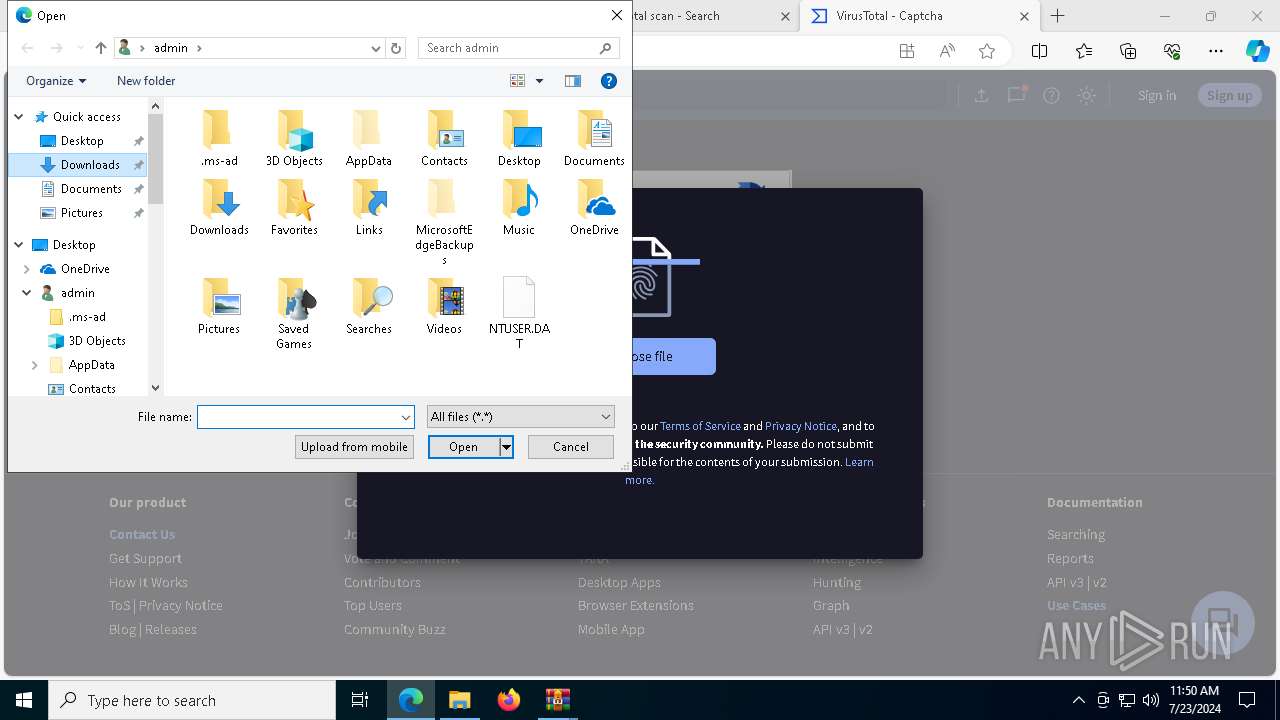The width and height of the screenshot is (1280, 720).
Task: Open the Contact Us footer link
Action: 142,535
